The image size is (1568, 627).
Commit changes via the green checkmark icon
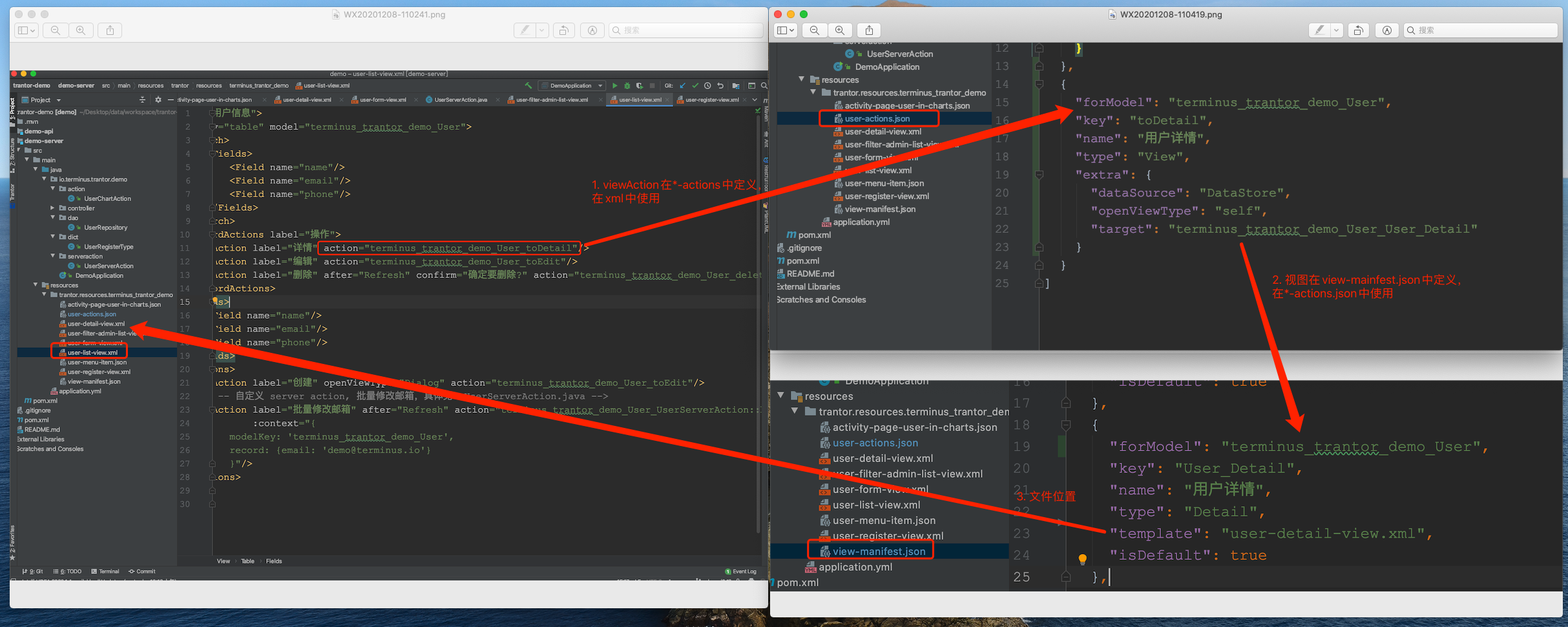pyautogui.click(x=695, y=85)
